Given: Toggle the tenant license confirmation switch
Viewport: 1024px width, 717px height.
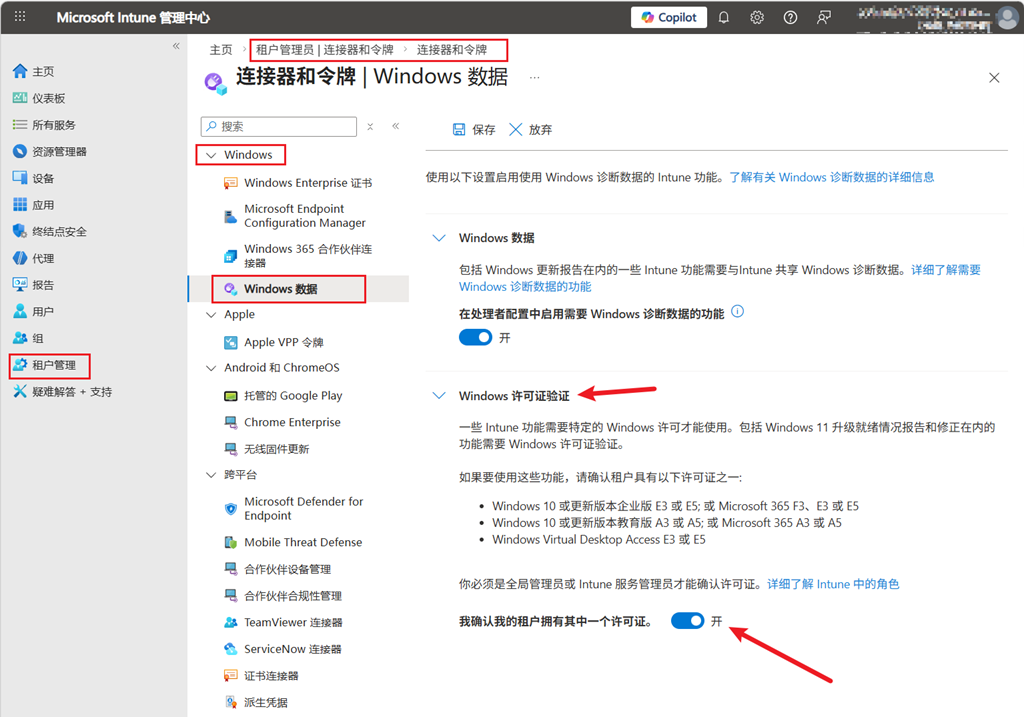Looking at the screenshot, I should [688, 621].
